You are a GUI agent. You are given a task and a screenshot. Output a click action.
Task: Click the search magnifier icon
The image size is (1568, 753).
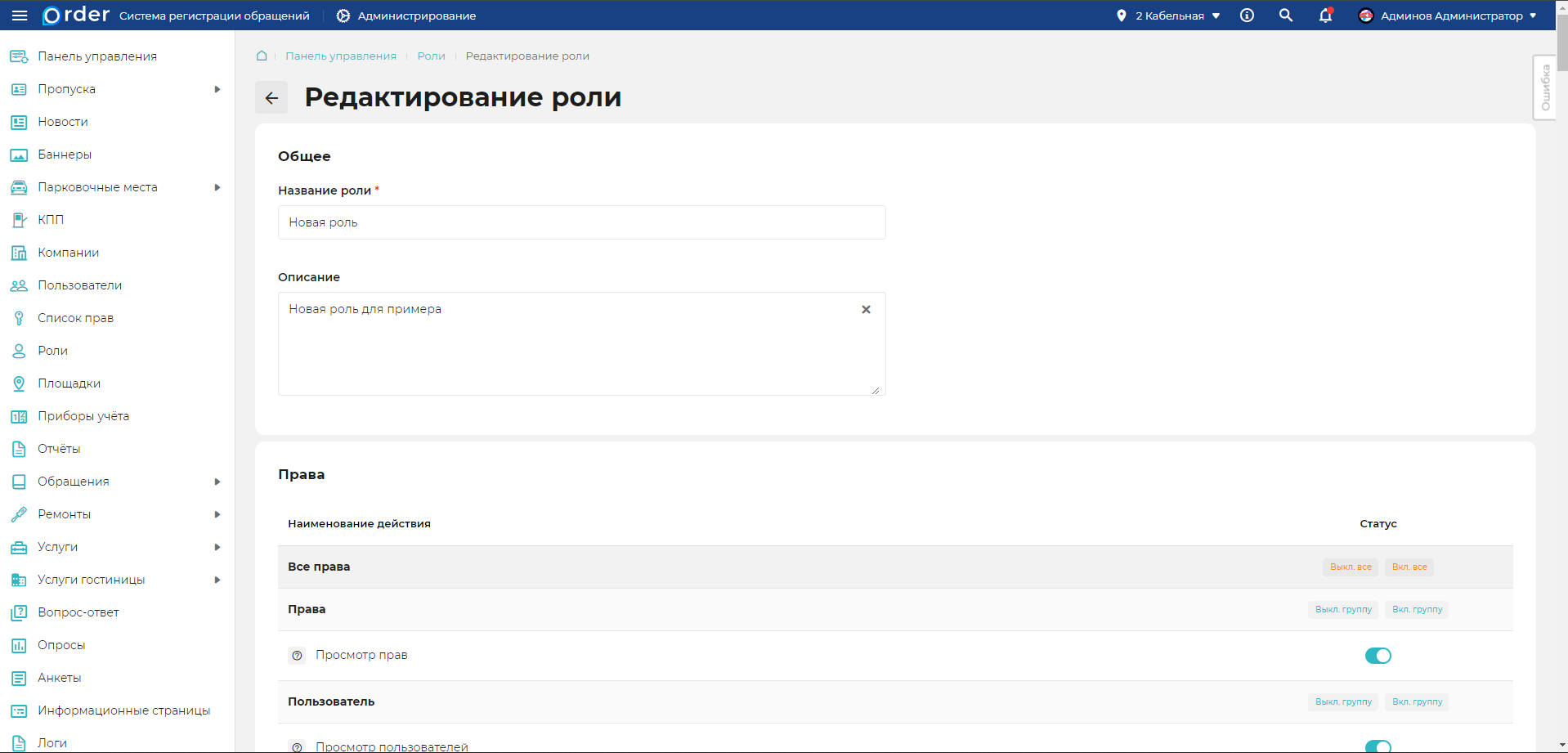1285,16
